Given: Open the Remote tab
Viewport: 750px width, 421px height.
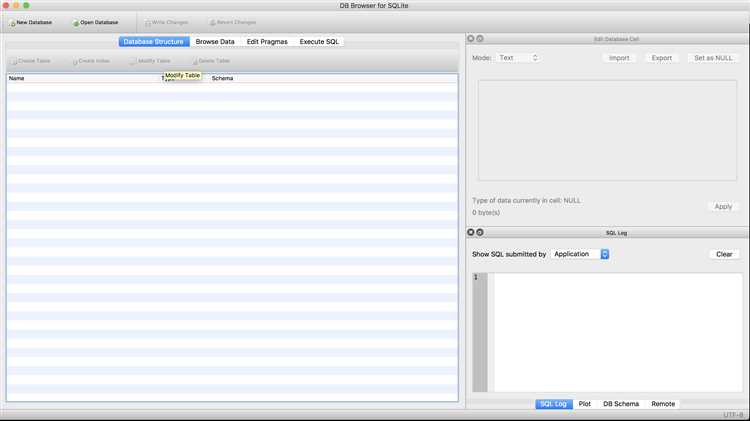Looking at the screenshot, I should click(x=663, y=404).
